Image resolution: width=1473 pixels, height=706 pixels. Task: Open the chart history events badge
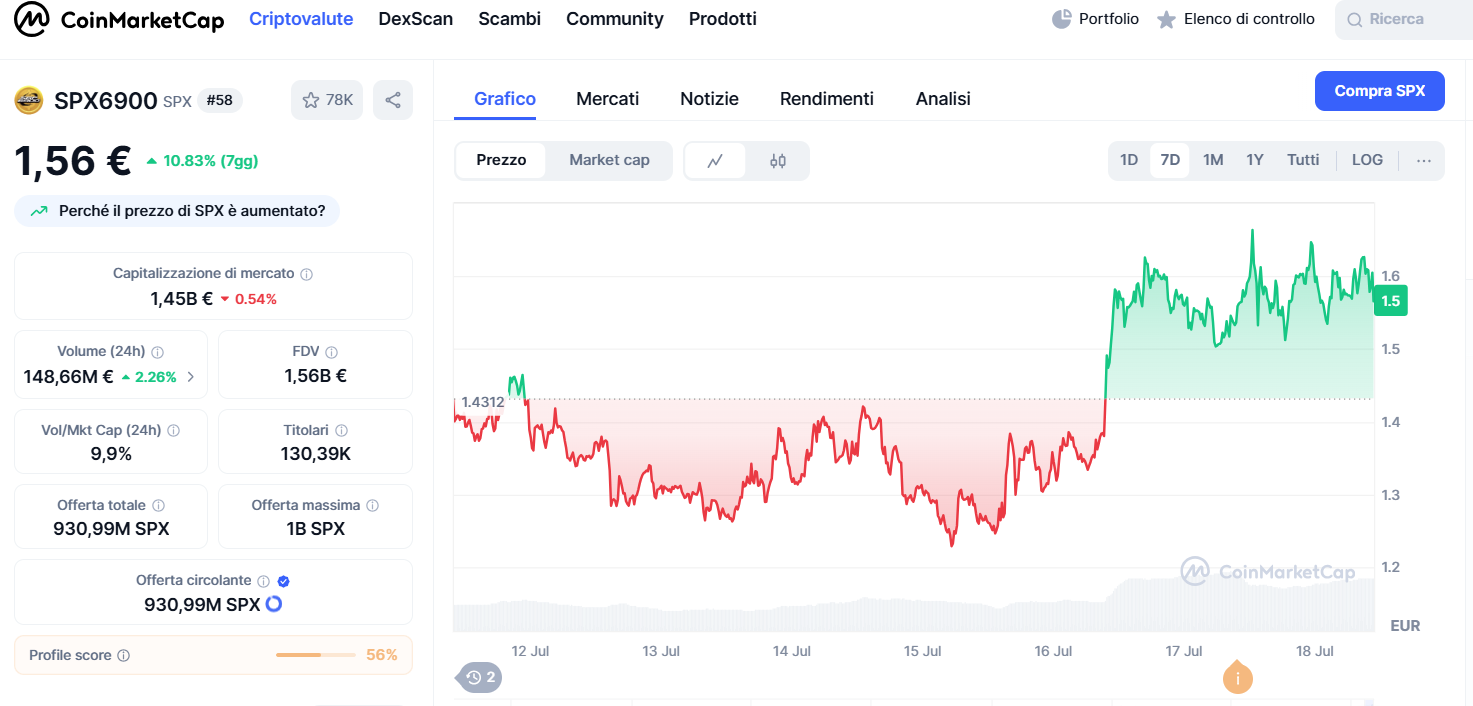(x=480, y=677)
